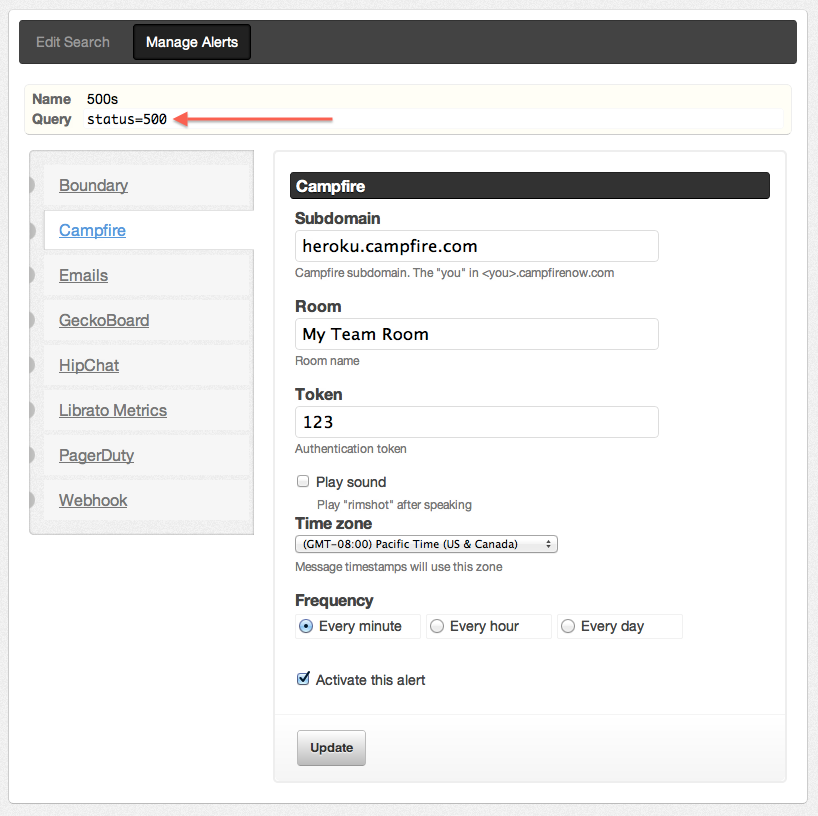This screenshot has height=816, width=818.
Task: Edit the Token input field
Action: tap(477, 422)
